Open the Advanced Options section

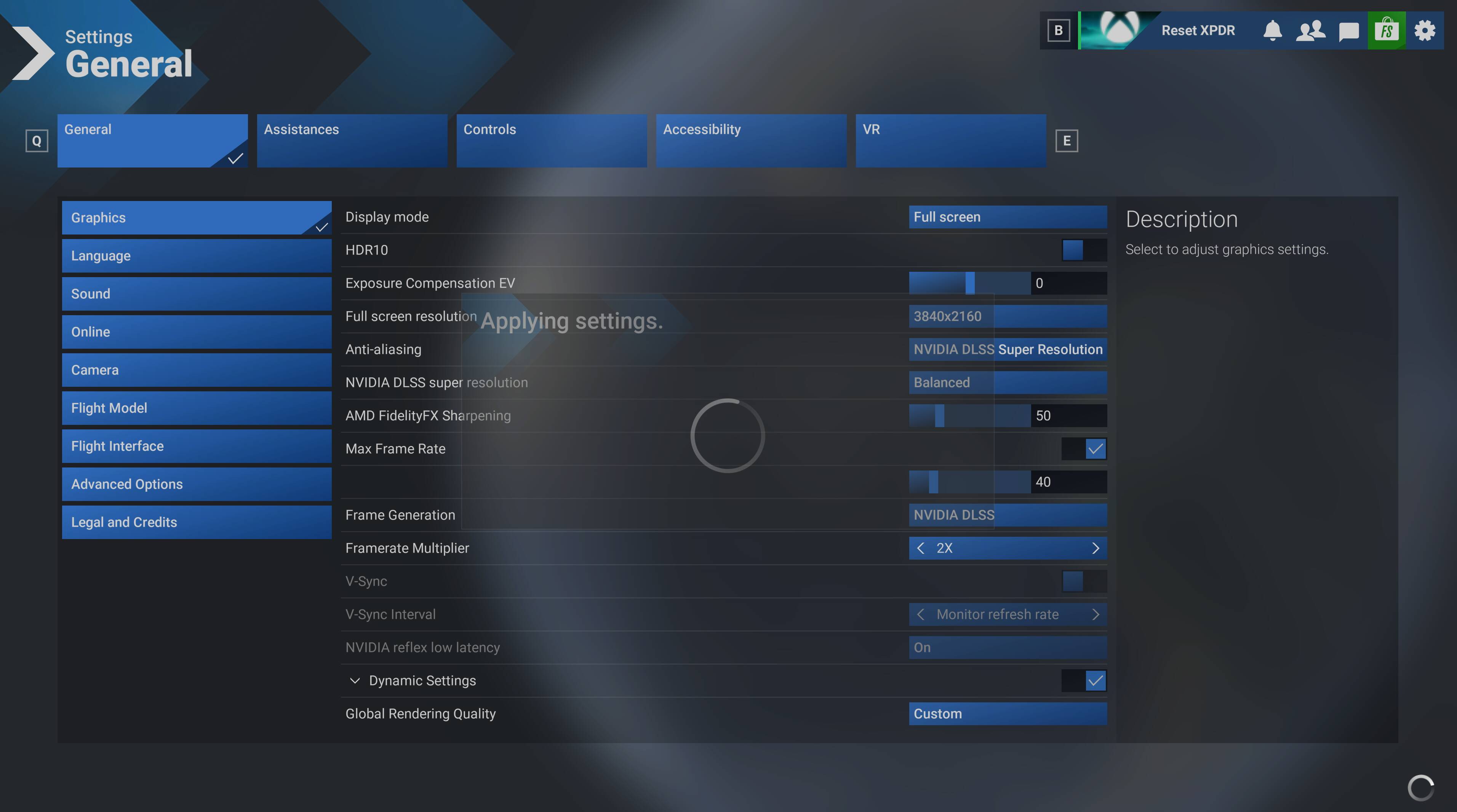coord(197,485)
